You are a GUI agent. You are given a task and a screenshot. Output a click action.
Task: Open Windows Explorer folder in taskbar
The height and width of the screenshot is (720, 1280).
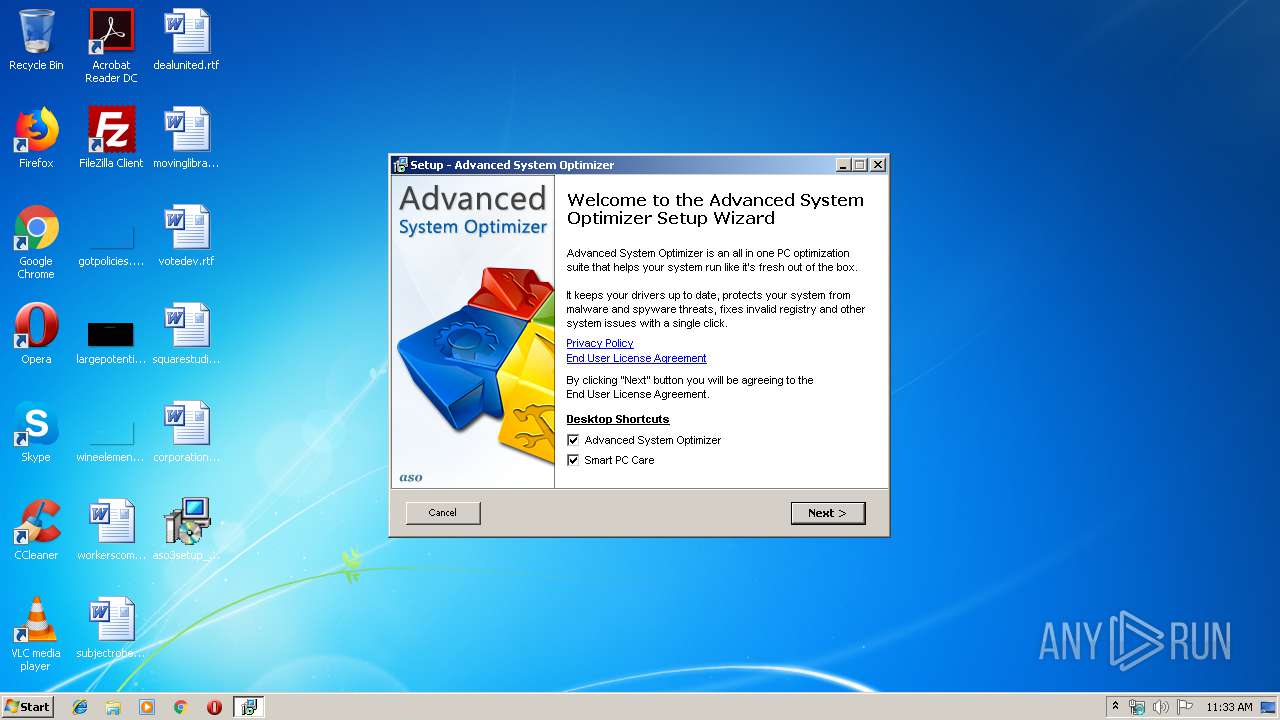(x=113, y=707)
